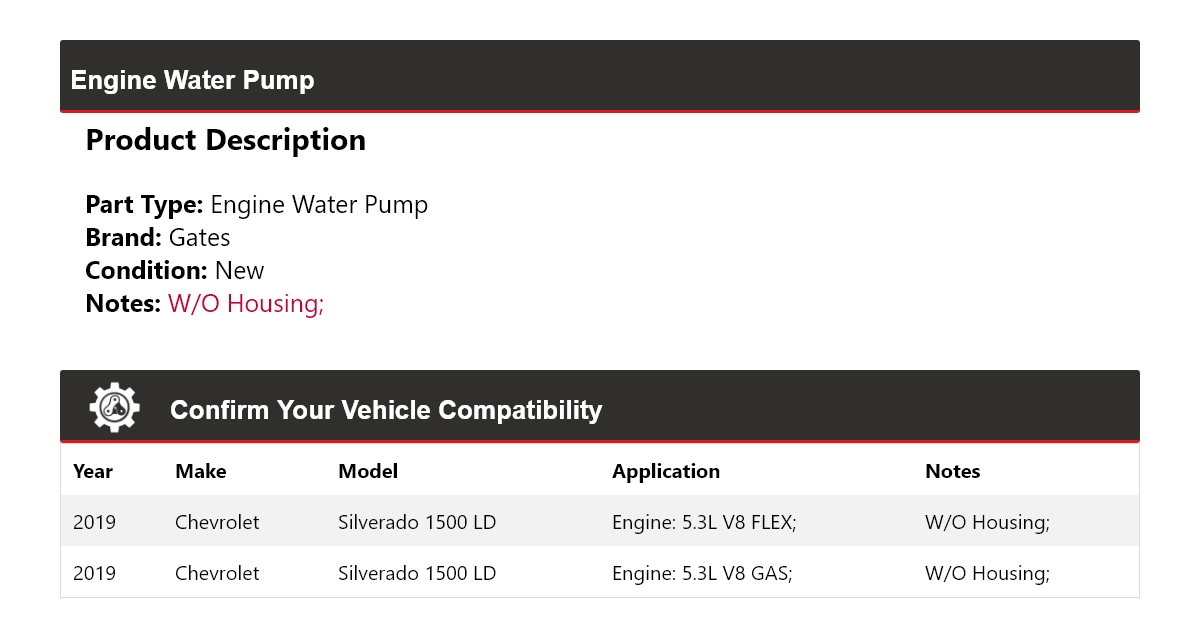1200x638 pixels.
Task: Select the Product Description heading
Action: pyautogui.click(x=226, y=140)
